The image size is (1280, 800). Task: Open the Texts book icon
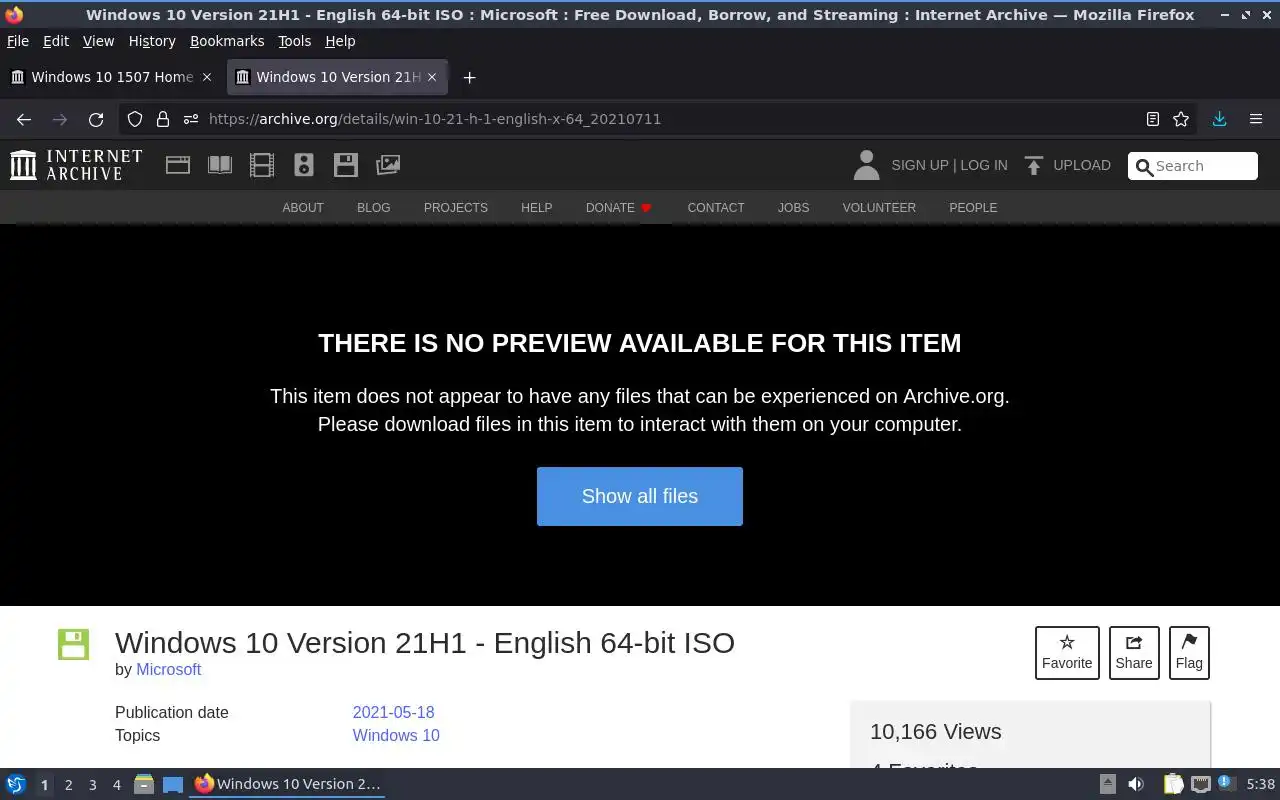coord(220,165)
